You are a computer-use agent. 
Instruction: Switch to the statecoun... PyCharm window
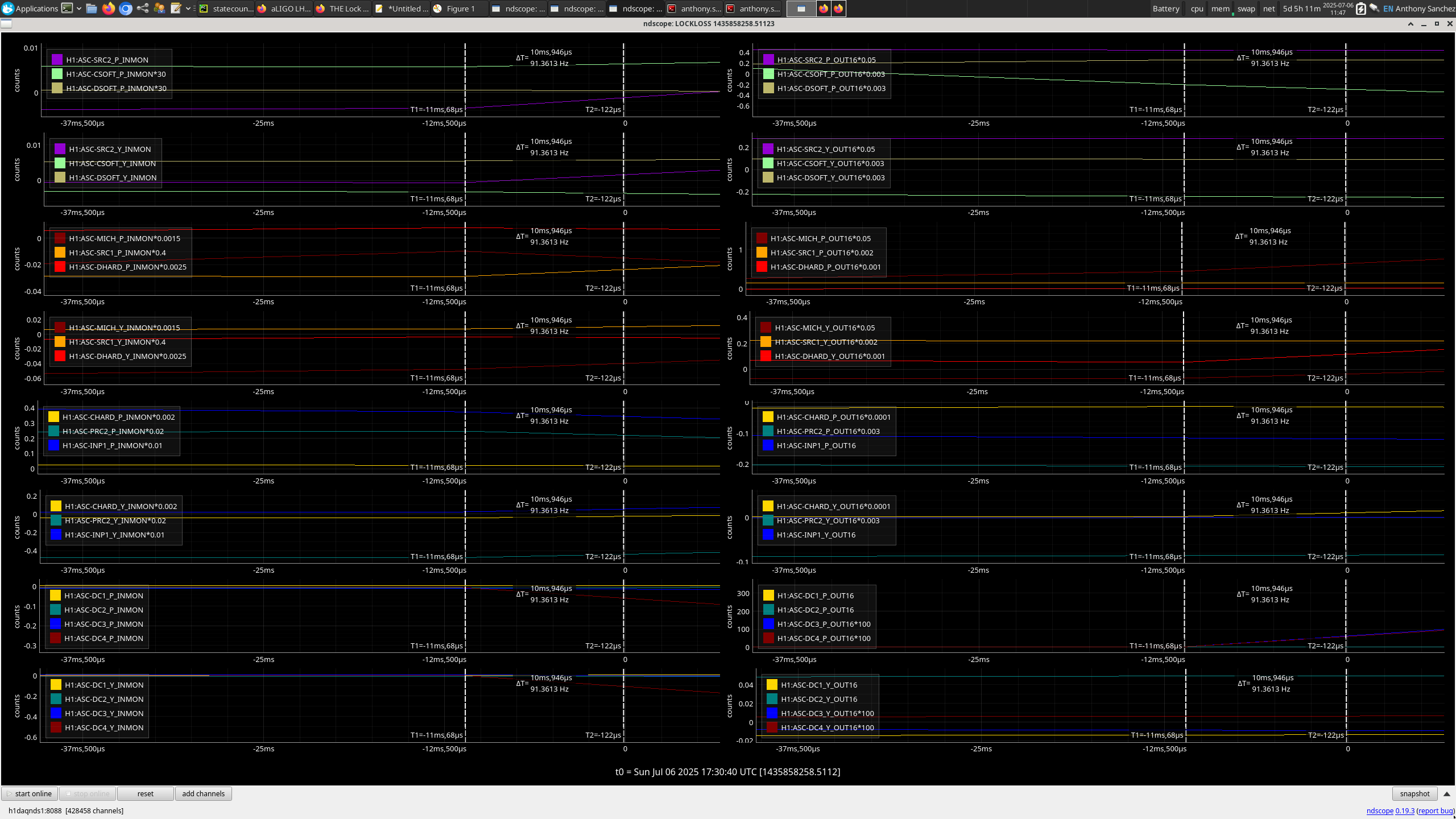pos(226,9)
